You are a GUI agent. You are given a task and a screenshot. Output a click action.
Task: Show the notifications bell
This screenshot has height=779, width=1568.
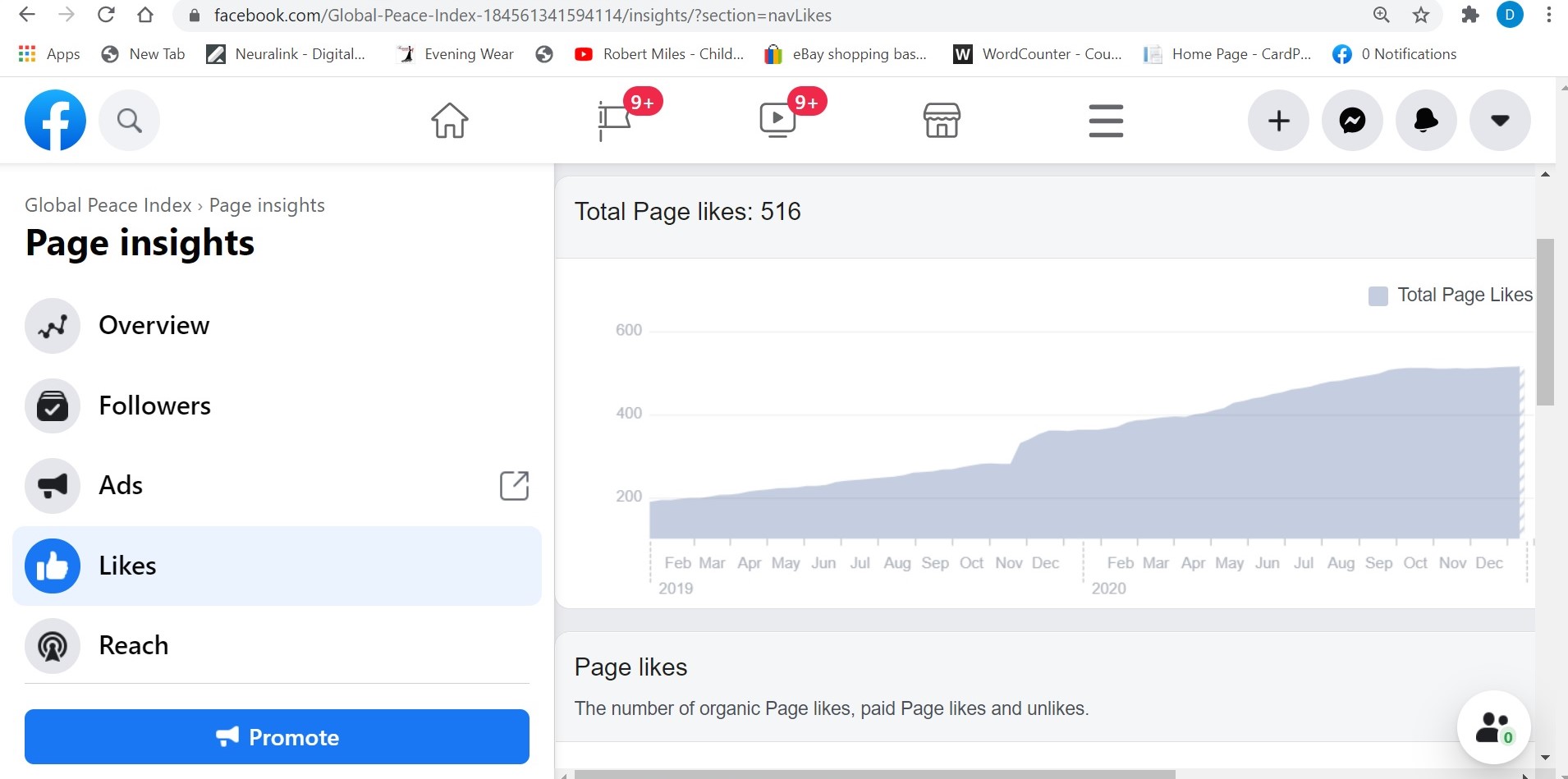point(1426,121)
